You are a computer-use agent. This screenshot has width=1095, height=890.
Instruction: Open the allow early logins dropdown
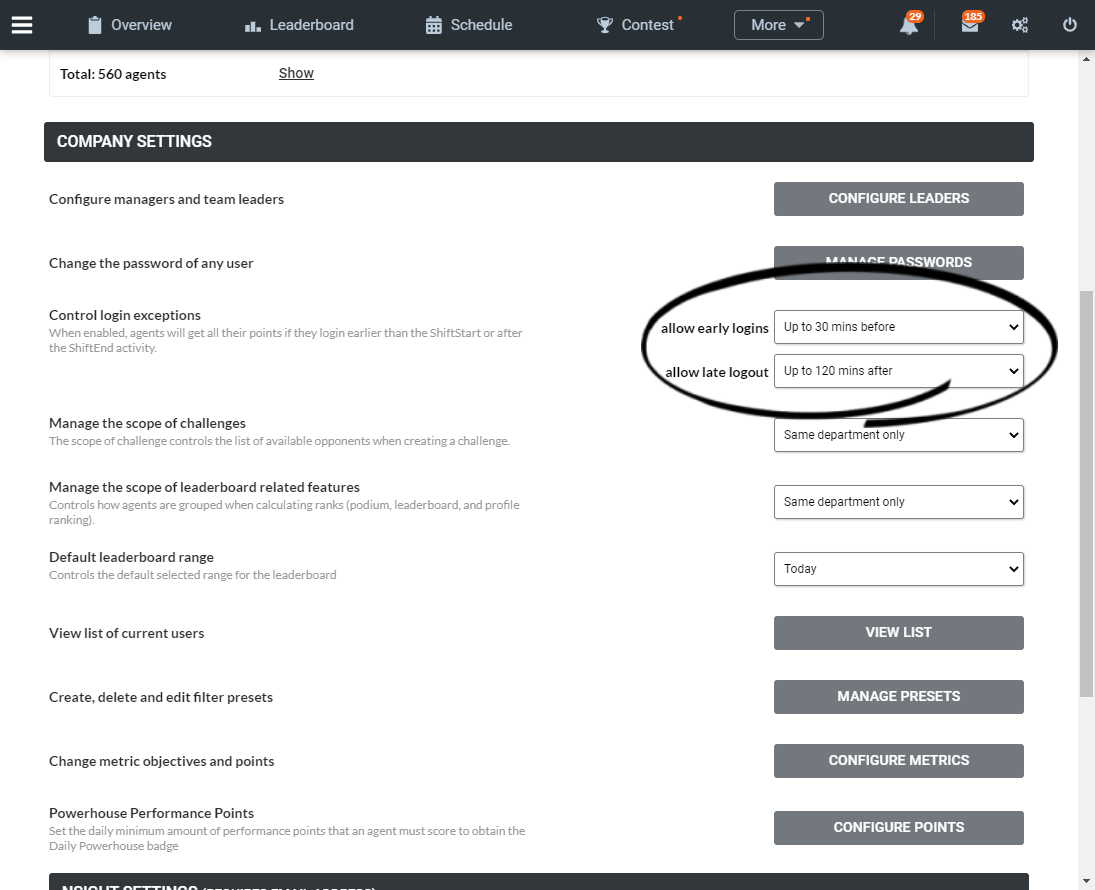898,327
